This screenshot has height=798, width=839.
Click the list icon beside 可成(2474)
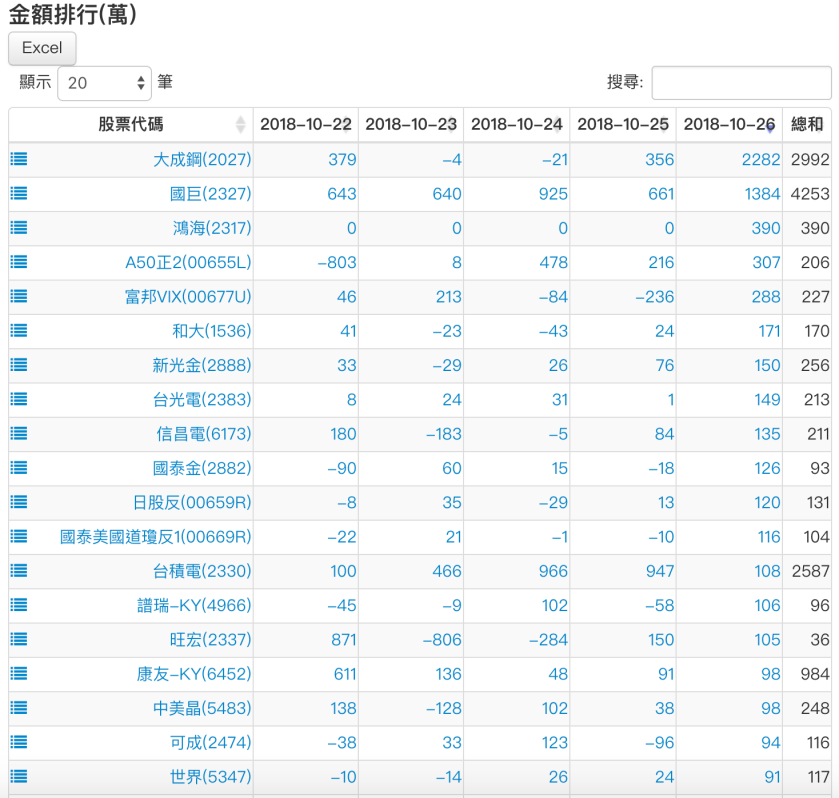(19, 742)
